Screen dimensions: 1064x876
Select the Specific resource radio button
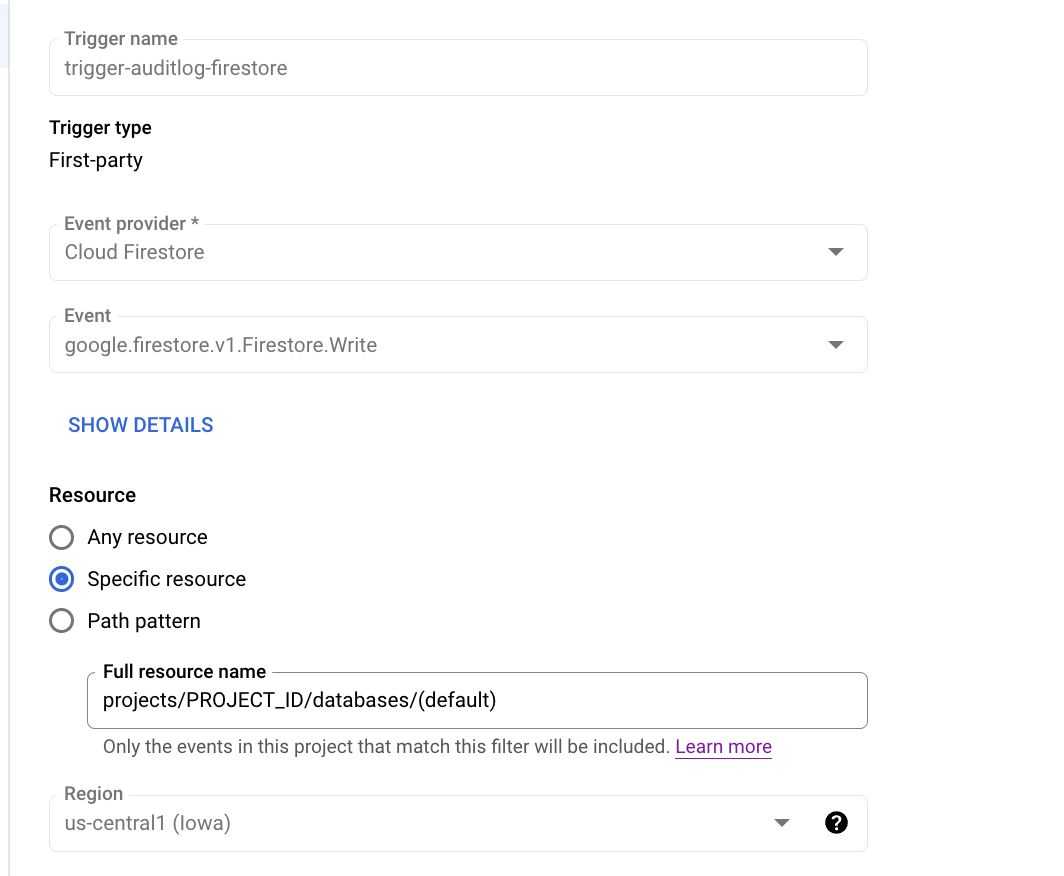coord(62,580)
